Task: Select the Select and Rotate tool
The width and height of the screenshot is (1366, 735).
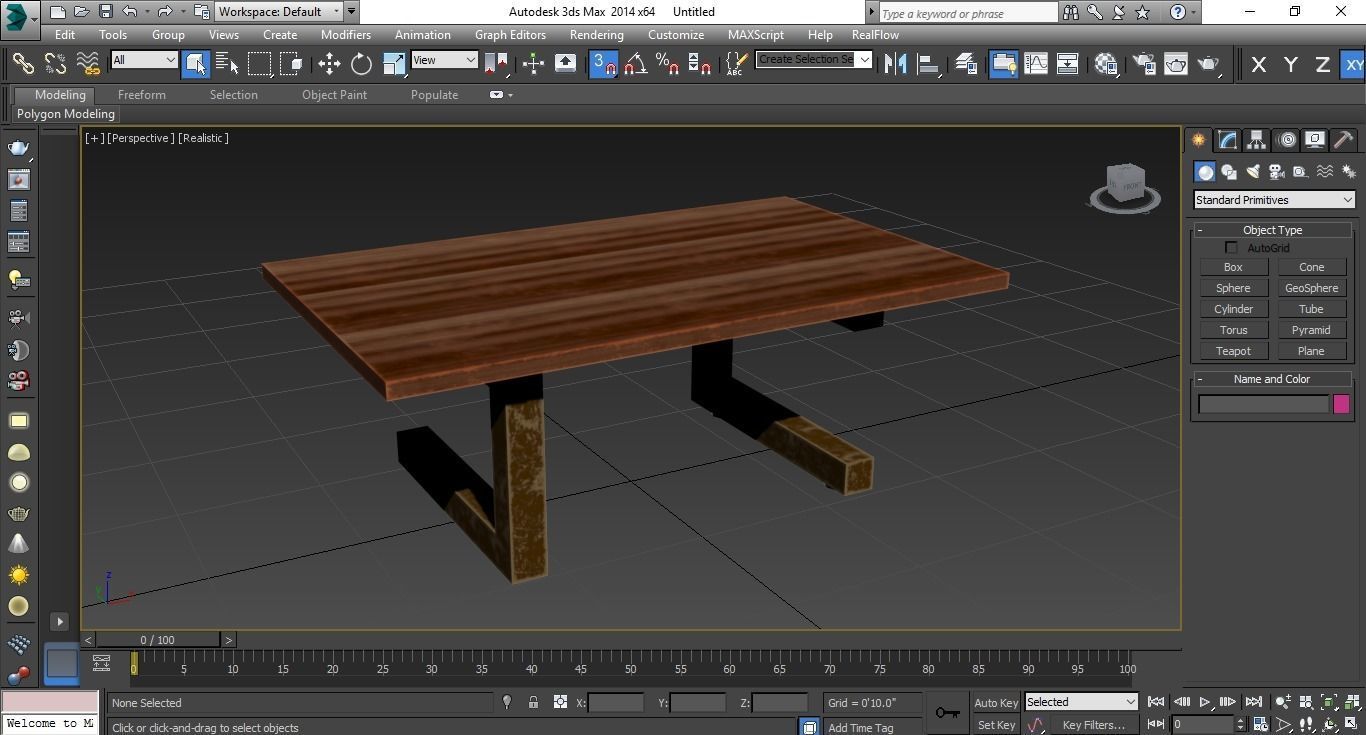Action: (361, 63)
